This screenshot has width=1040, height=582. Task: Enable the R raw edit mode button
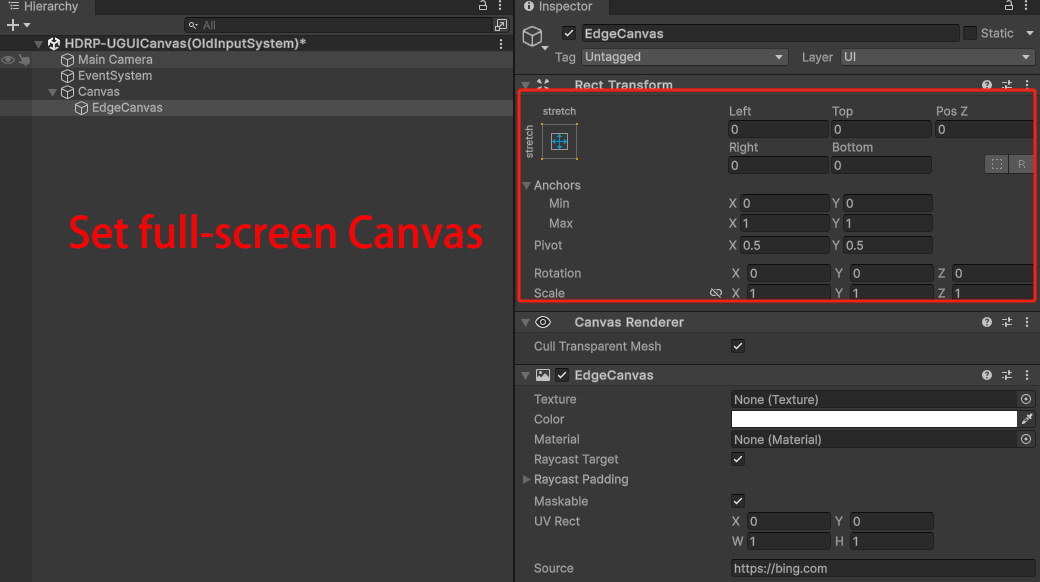pyautogui.click(x=1021, y=164)
